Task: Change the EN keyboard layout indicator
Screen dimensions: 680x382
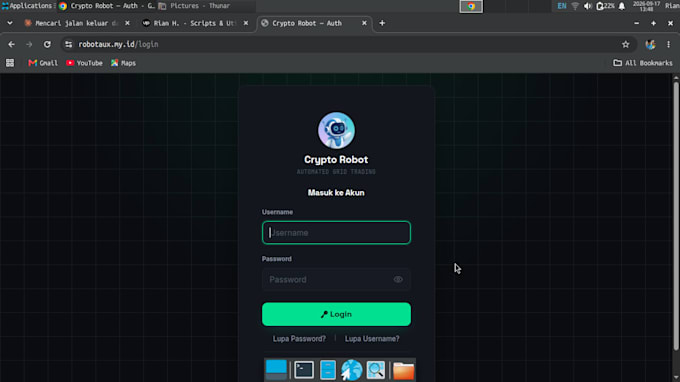Action: click(x=562, y=6)
